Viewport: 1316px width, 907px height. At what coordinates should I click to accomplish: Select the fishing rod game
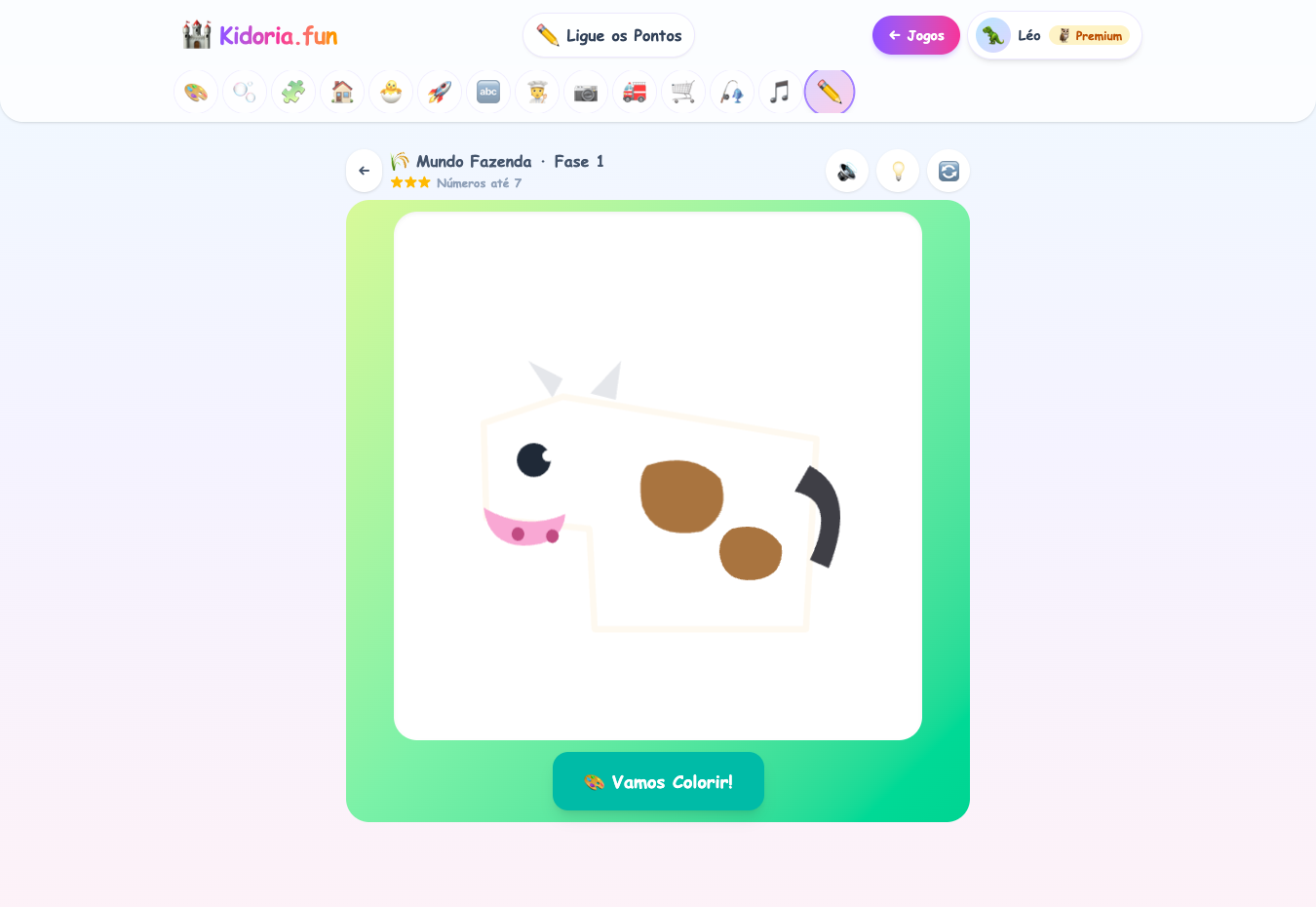[732, 92]
